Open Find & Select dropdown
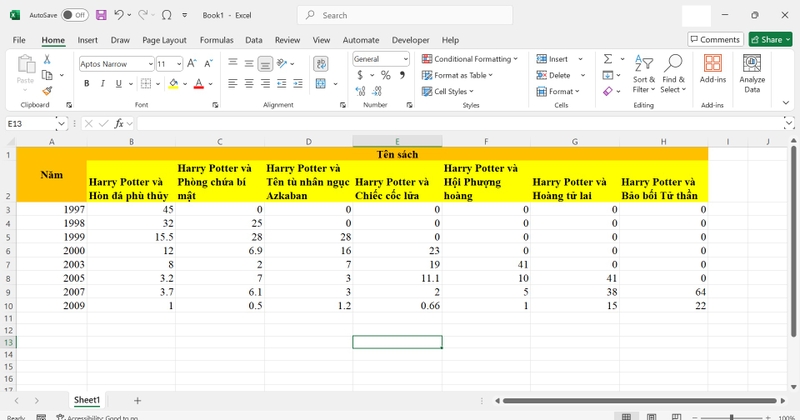Image resolution: width=800 pixels, height=420 pixels. pos(673,74)
